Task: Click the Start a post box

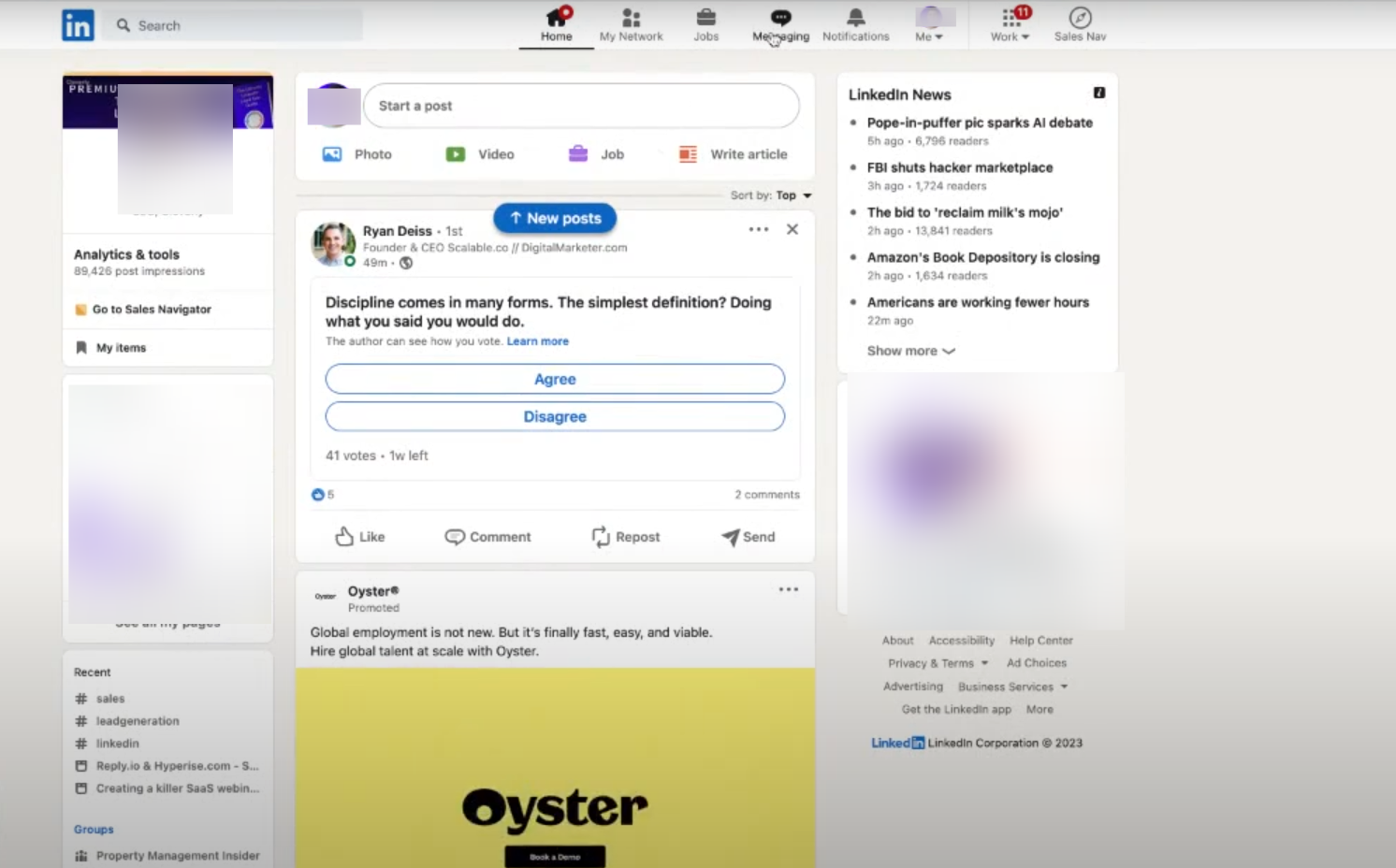Action: tap(581, 106)
